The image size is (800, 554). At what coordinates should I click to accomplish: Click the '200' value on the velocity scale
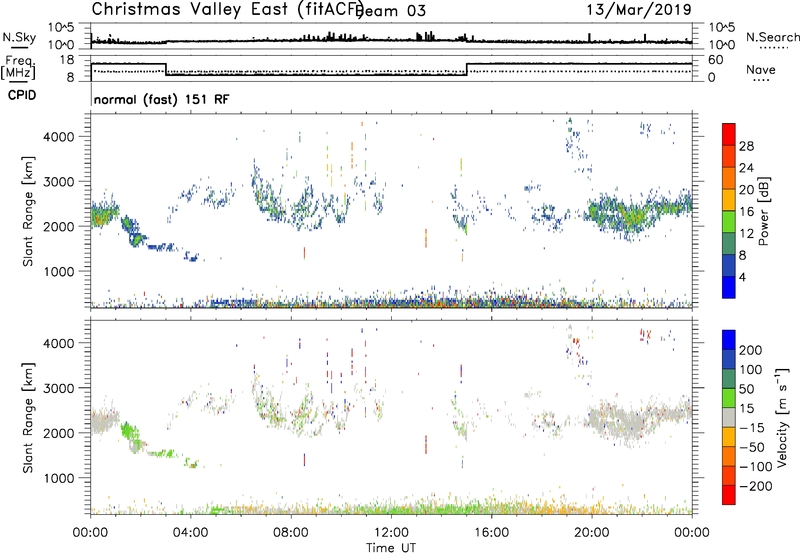(x=751, y=350)
